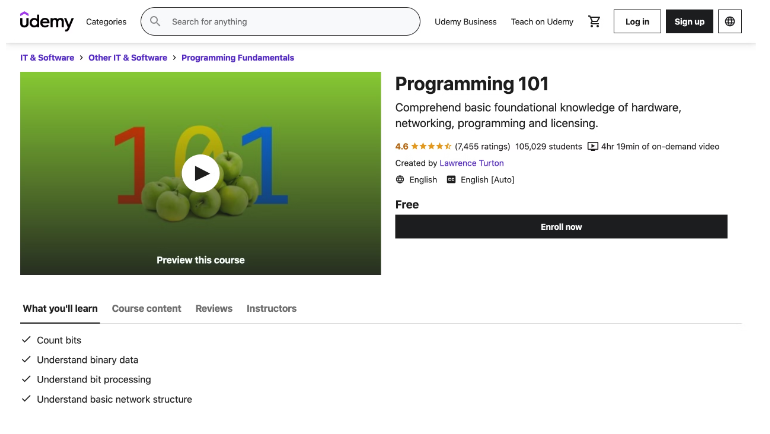Open the language globe button
770x434 pixels.
(730, 21)
